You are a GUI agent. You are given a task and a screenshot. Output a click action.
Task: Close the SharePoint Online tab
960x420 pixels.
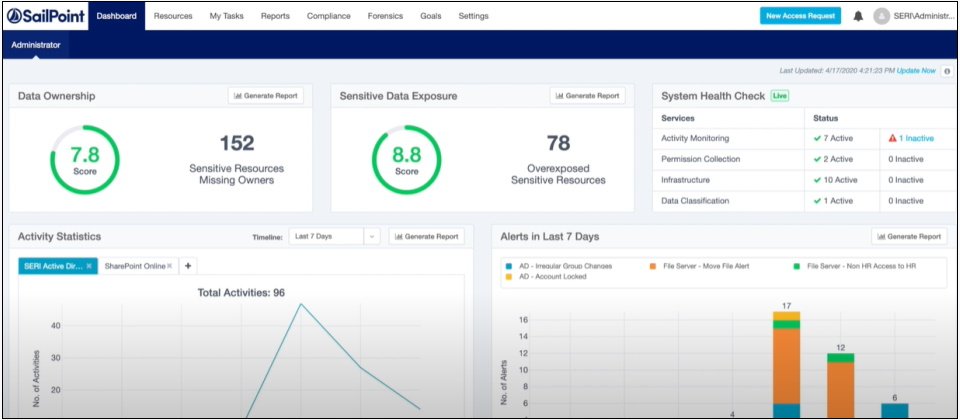click(x=170, y=266)
